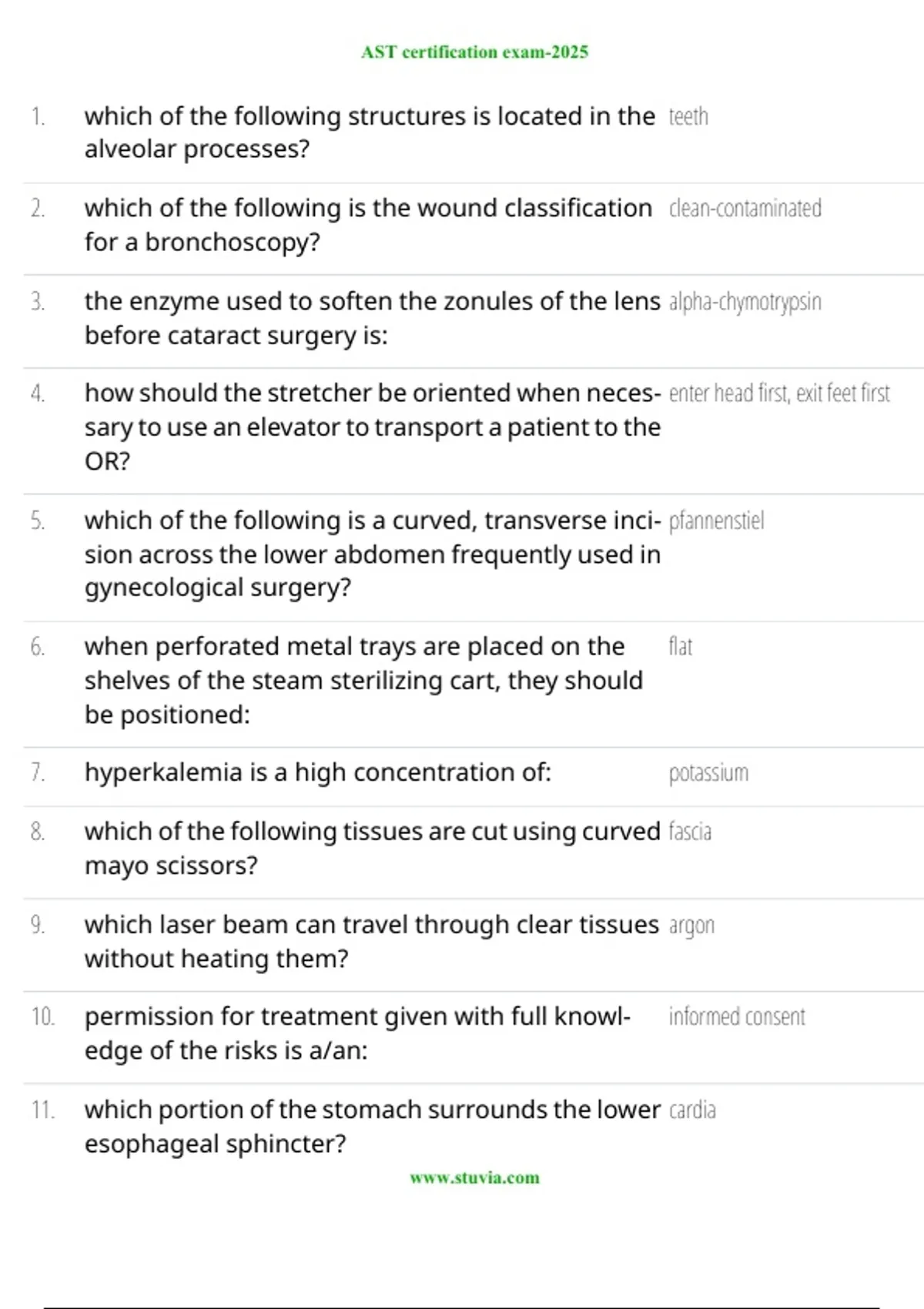Click "enter head first, exit feet first" answer

(x=779, y=393)
